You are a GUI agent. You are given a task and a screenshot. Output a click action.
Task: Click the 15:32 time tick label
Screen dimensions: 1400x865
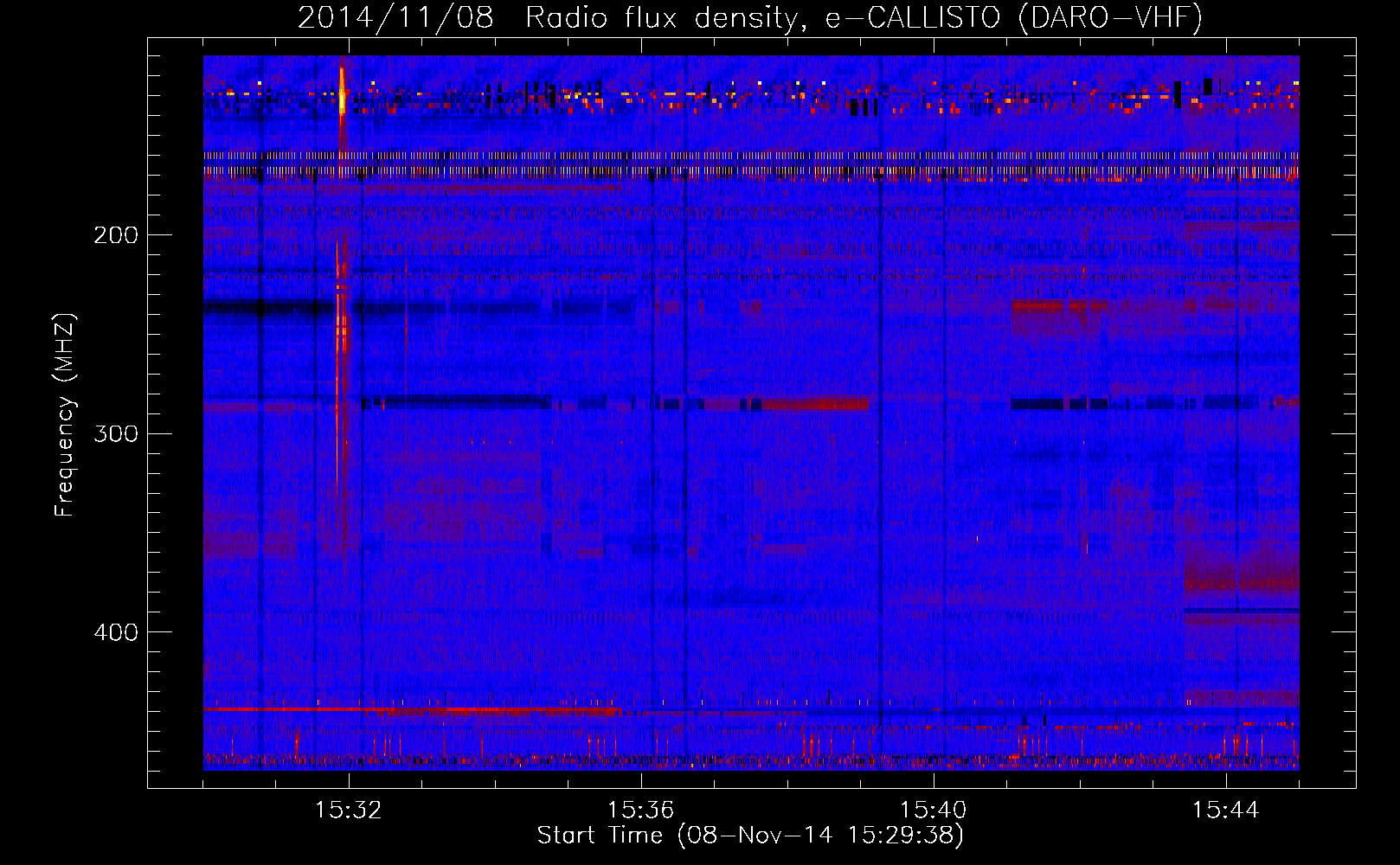tap(349, 811)
